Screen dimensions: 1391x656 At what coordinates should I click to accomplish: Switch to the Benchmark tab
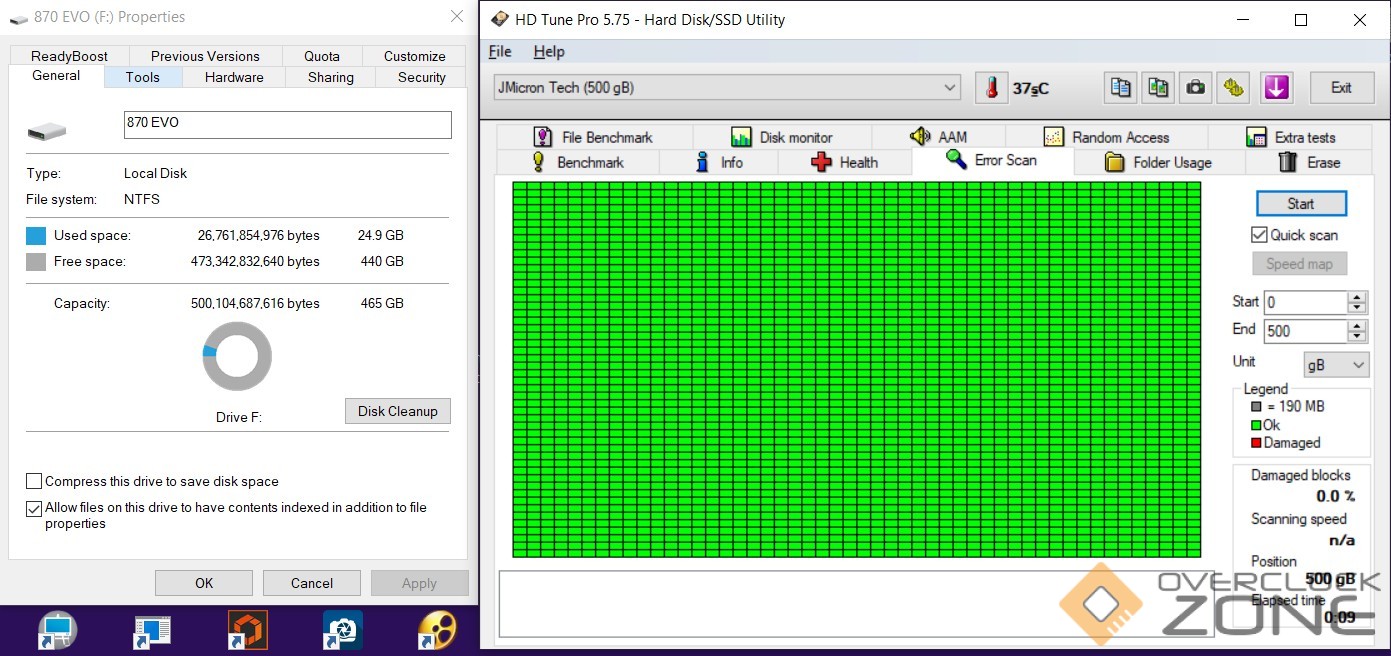577,162
